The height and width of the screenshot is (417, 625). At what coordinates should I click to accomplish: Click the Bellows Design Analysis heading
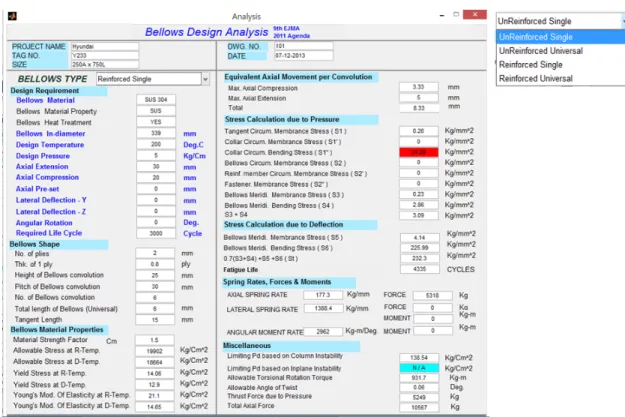pyautogui.click(x=206, y=32)
